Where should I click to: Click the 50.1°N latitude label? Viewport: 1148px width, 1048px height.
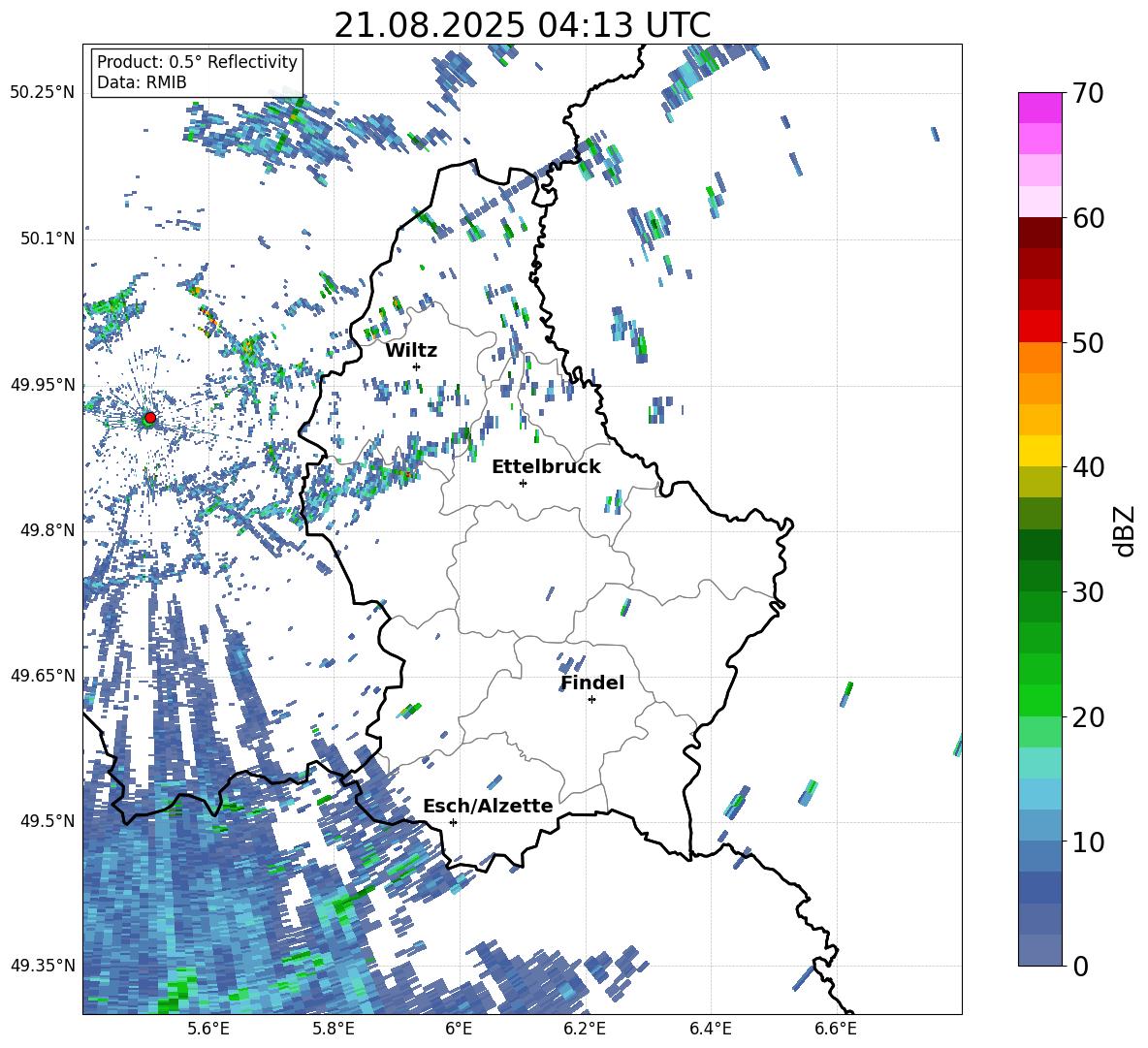[x=47, y=238]
